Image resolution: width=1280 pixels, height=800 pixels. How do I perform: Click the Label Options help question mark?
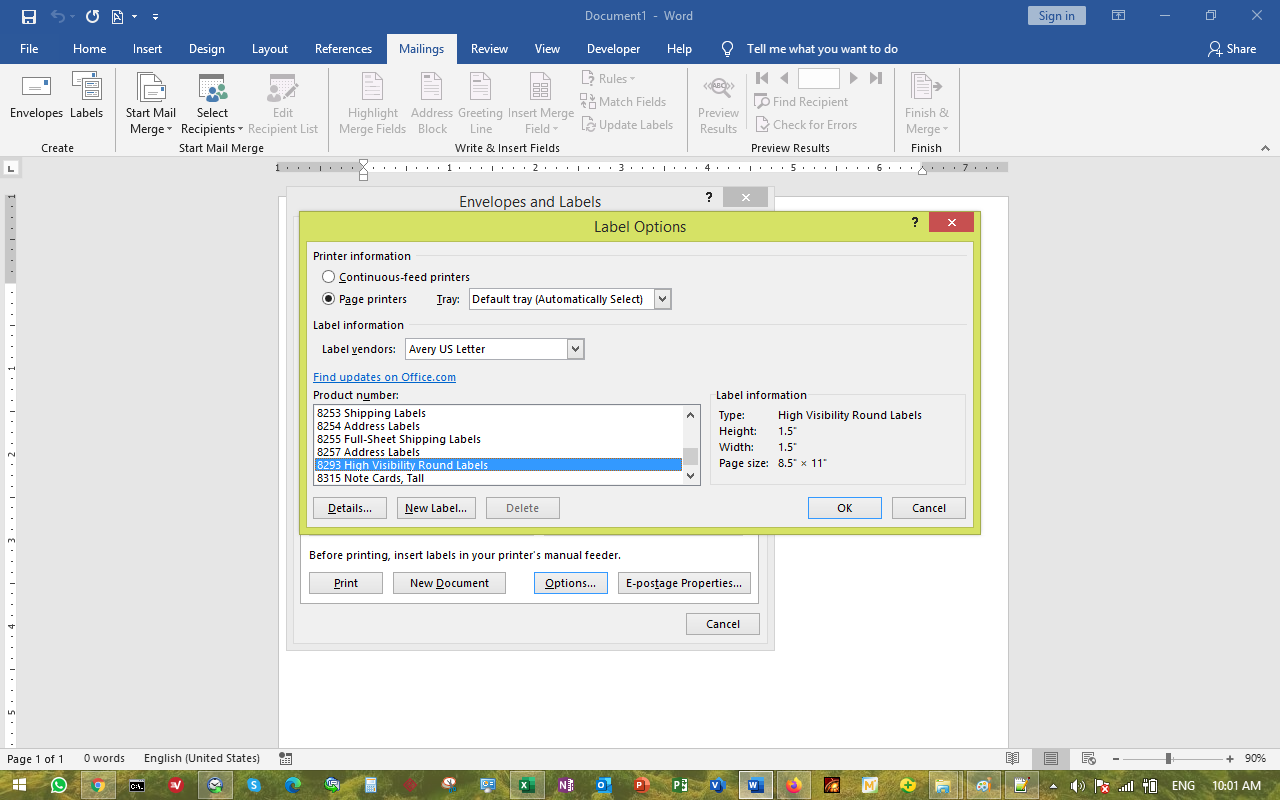pyautogui.click(x=915, y=223)
